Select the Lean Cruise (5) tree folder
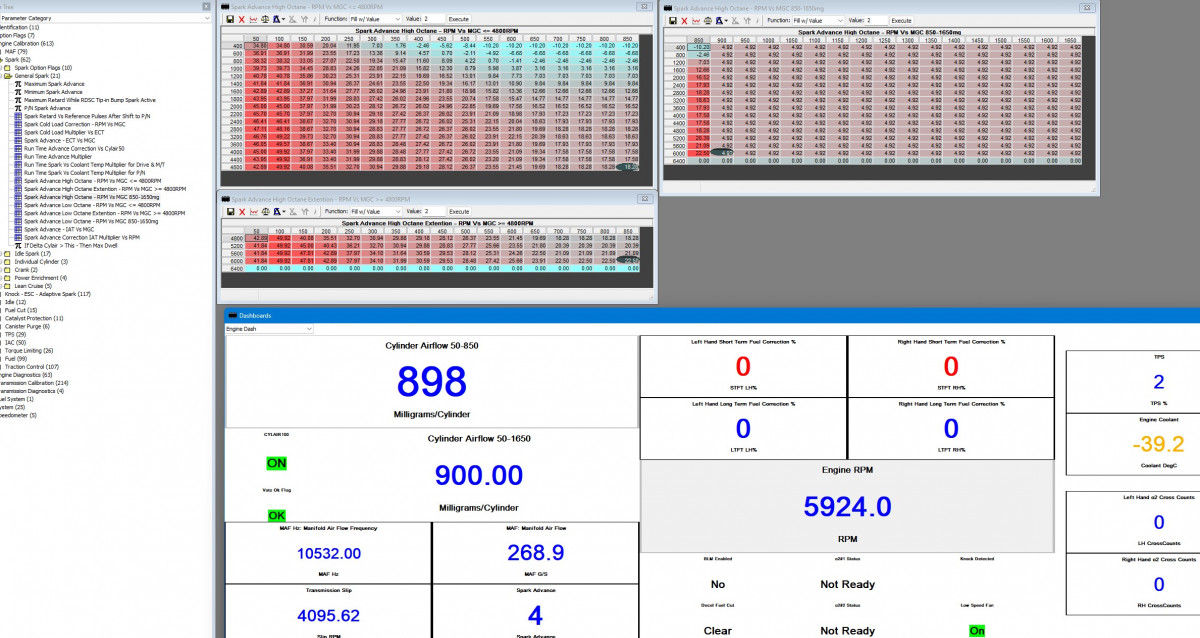The height and width of the screenshot is (638, 1200). [x=33, y=285]
